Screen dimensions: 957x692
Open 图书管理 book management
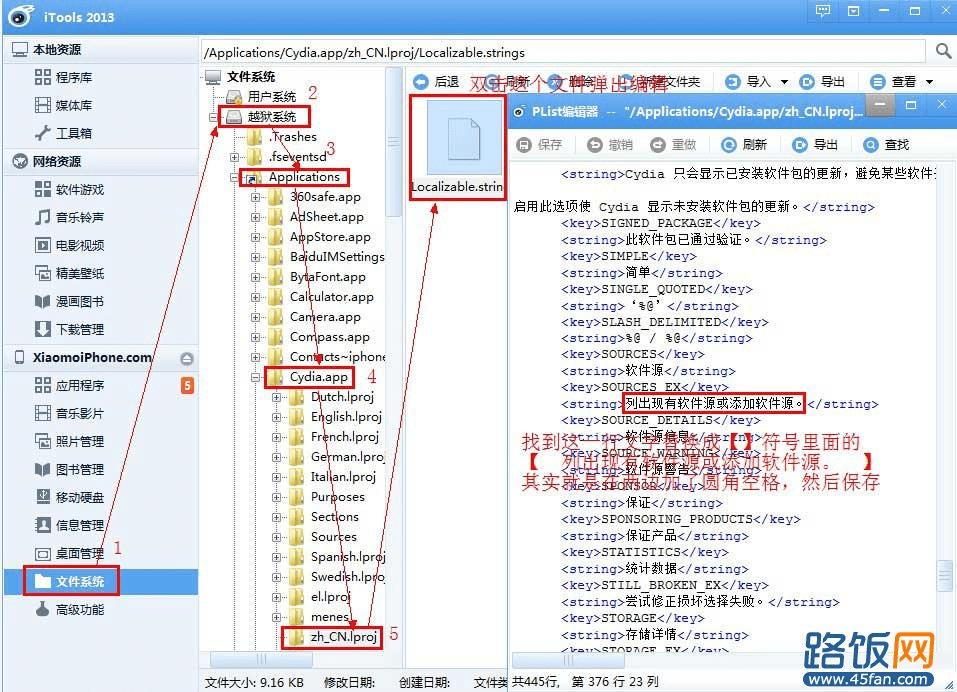pyautogui.click(x=70, y=469)
